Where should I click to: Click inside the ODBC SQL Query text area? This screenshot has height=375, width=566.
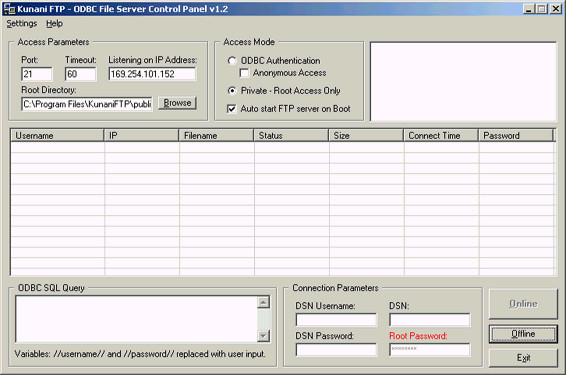pyautogui.click(x=136, y=319)
